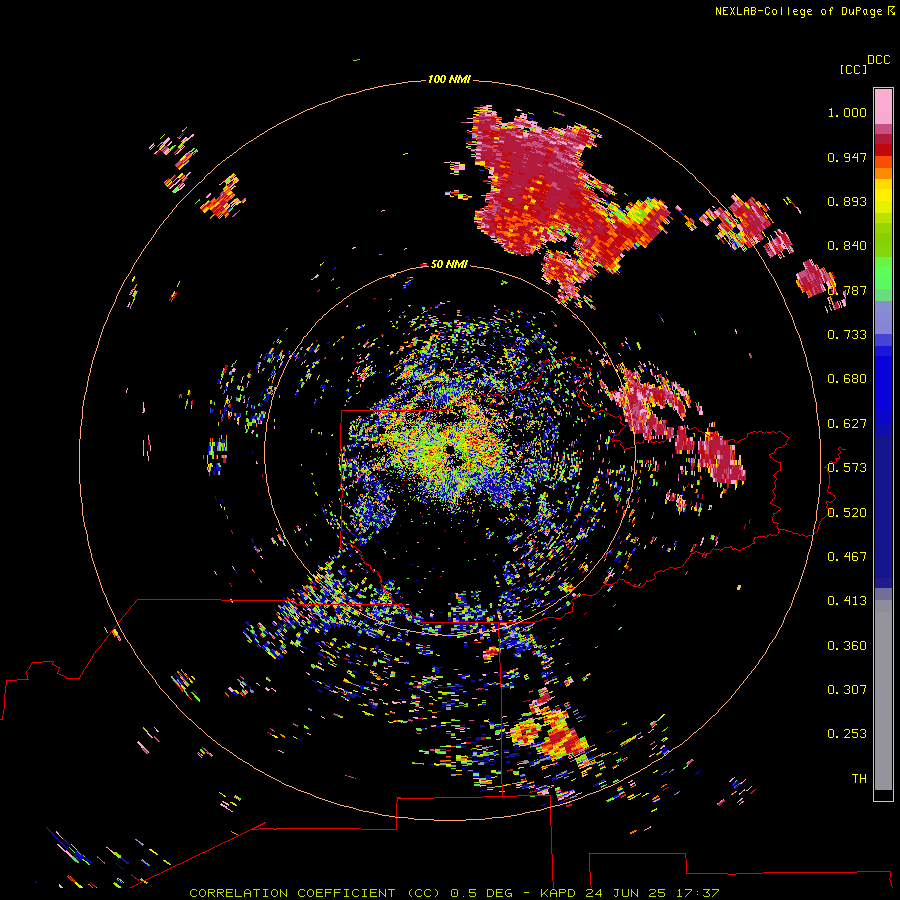Image resolution: width=900 pixels, height=900 pixels.
Task: Select the yellow color bar segment
Action: 883,196
